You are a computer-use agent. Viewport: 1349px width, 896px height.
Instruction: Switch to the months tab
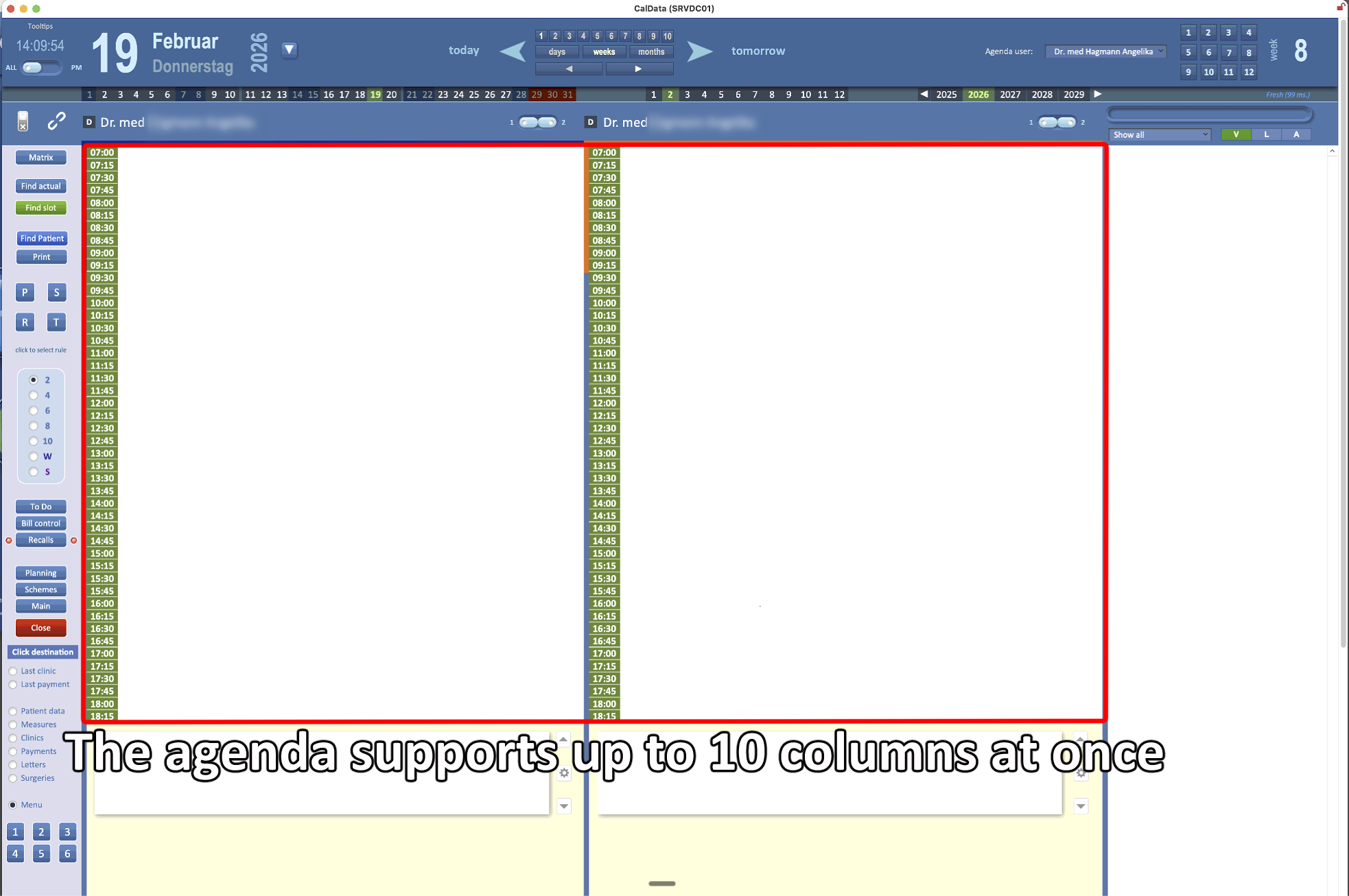click(650, 52)
